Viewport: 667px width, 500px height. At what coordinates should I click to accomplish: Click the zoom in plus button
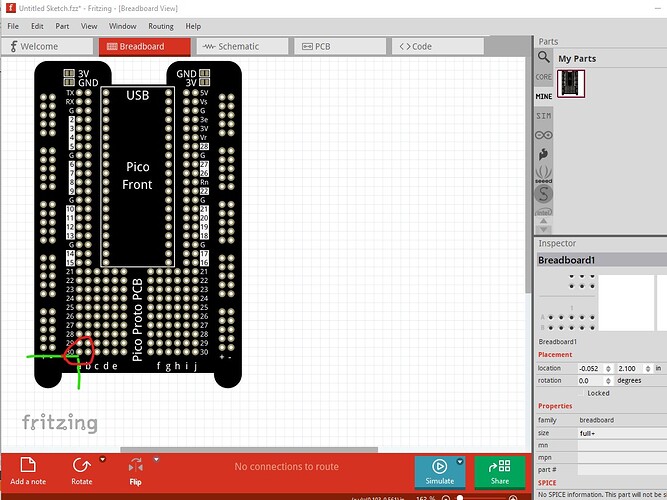tap(513, 497)
